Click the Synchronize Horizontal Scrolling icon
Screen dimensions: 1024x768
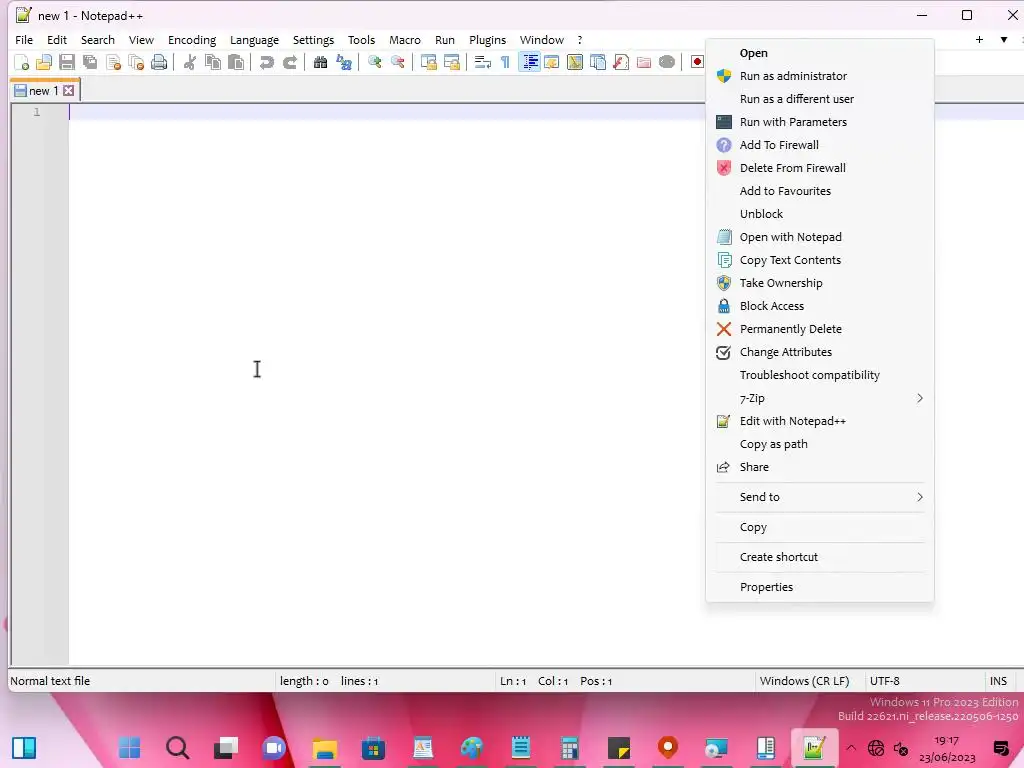[x=452, y=63]
